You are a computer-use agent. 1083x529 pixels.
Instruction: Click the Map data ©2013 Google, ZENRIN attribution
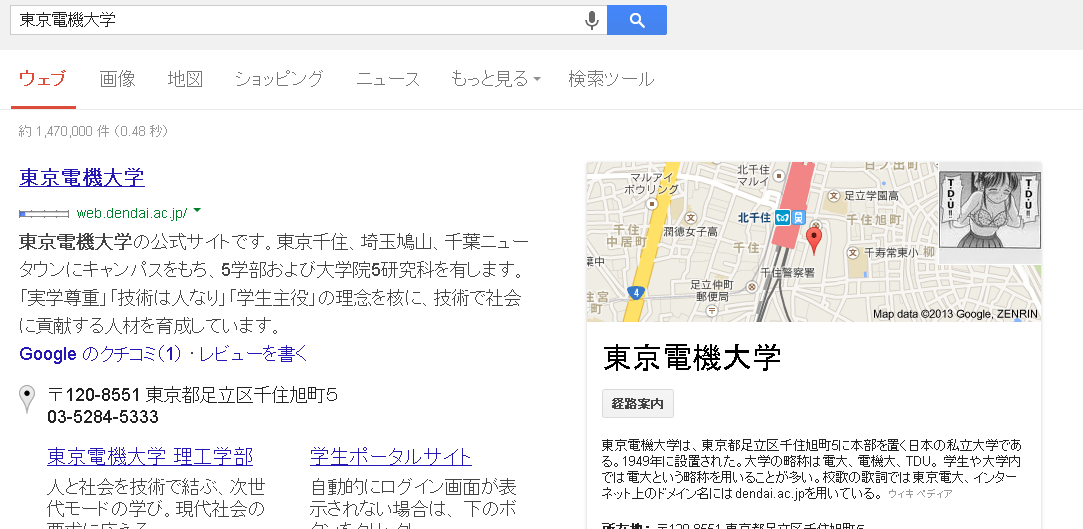955,314
